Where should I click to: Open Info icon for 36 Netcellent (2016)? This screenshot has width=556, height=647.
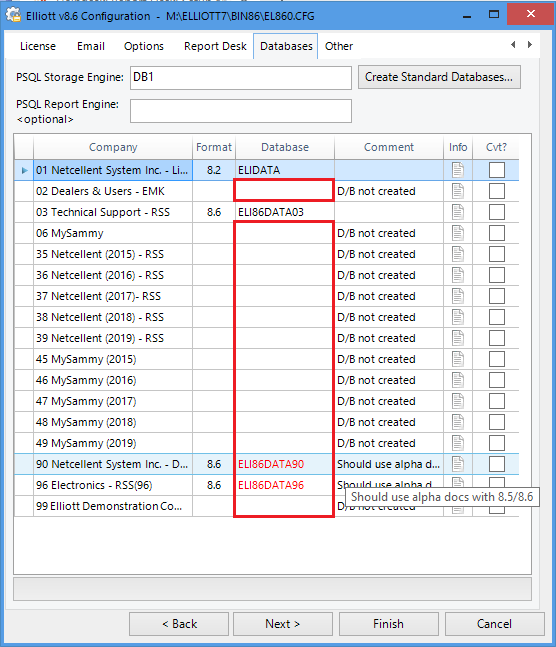(x=458, y=275)
